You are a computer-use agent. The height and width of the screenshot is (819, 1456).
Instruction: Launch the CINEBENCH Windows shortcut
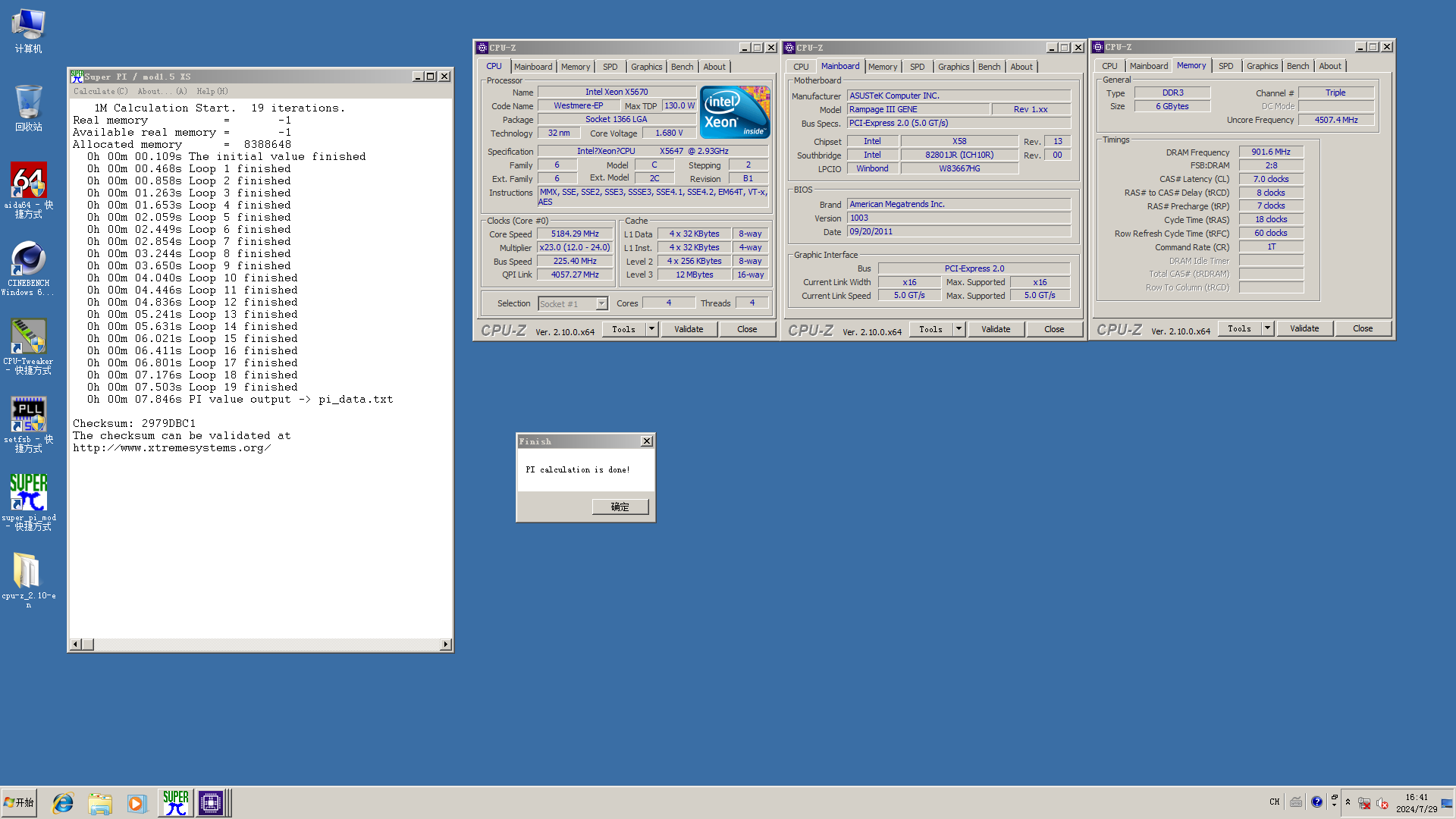[x=28, y=268]
